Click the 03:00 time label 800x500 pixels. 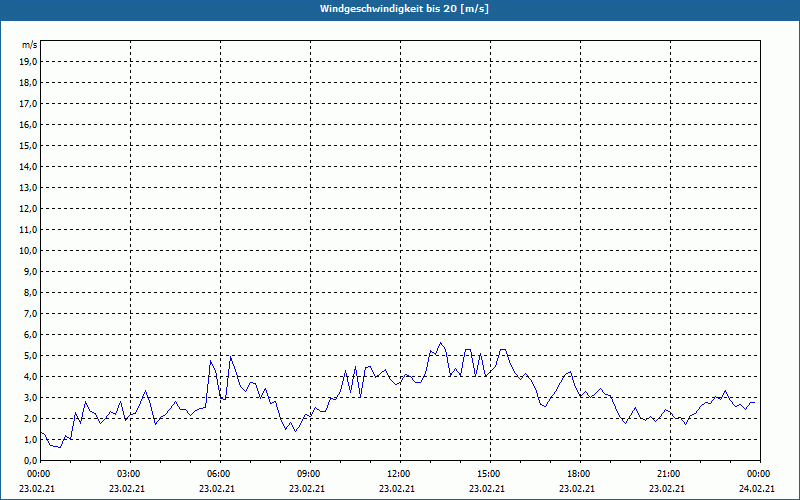(128, 474)
